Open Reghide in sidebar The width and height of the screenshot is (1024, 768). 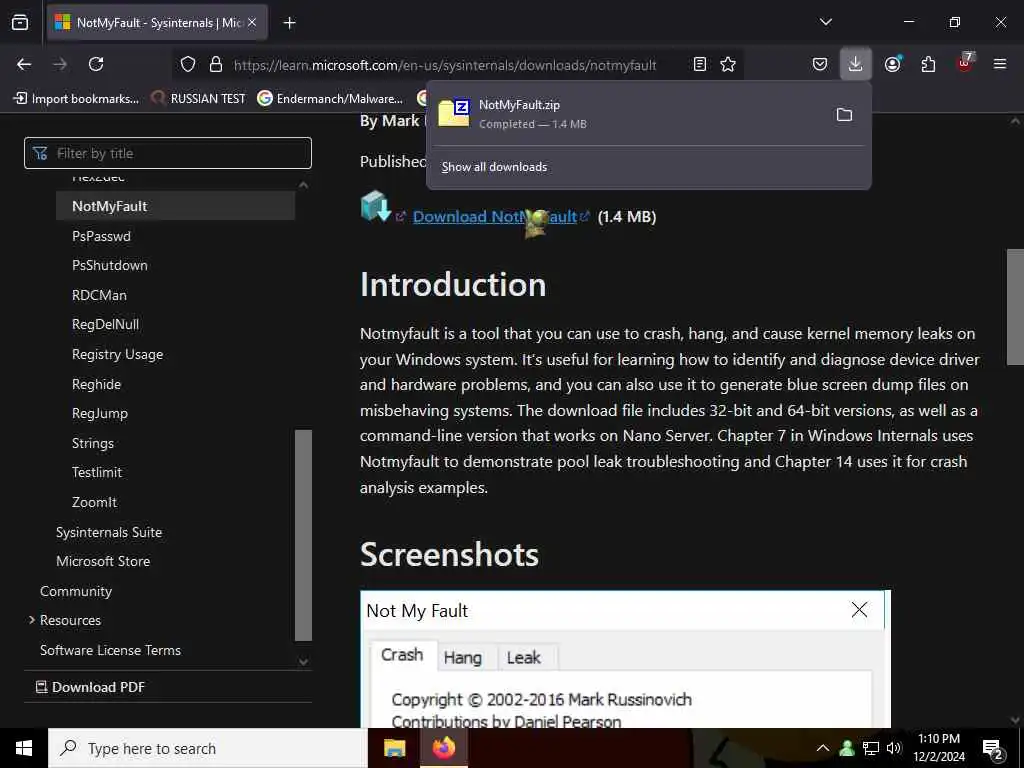point(96,384)
